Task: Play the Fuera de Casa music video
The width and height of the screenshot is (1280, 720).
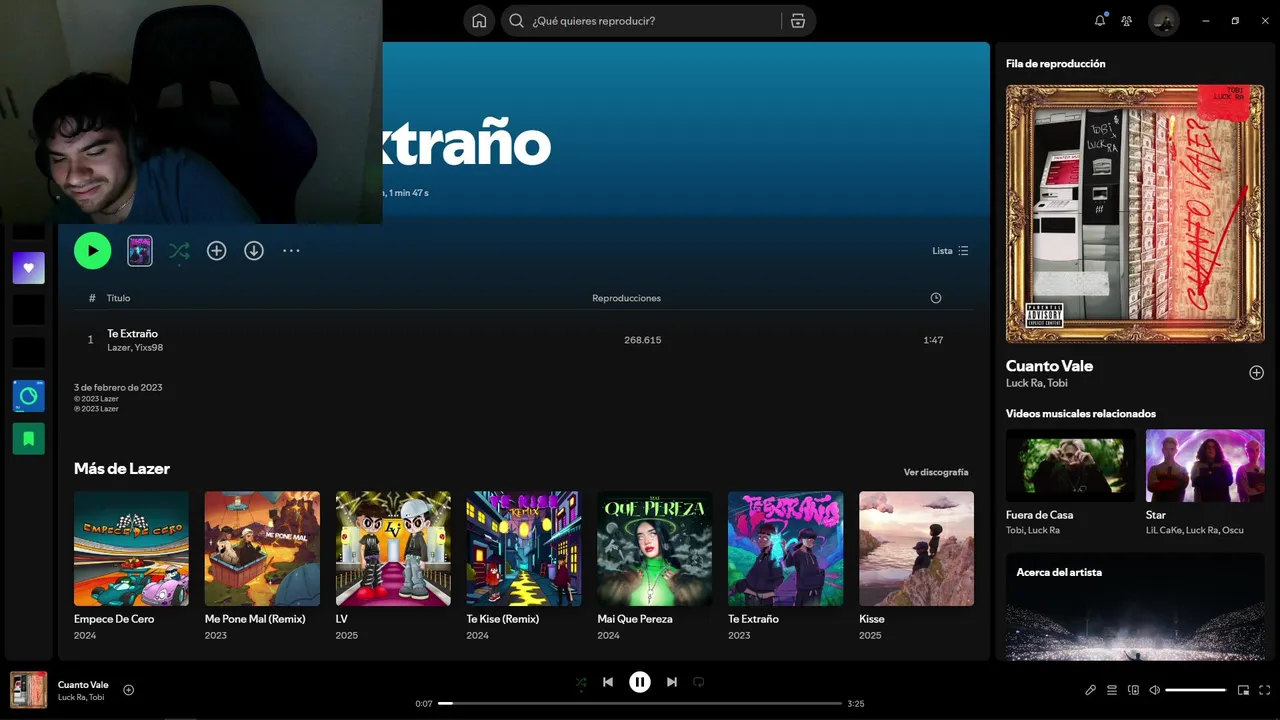Action: [x=1070, y=466]
